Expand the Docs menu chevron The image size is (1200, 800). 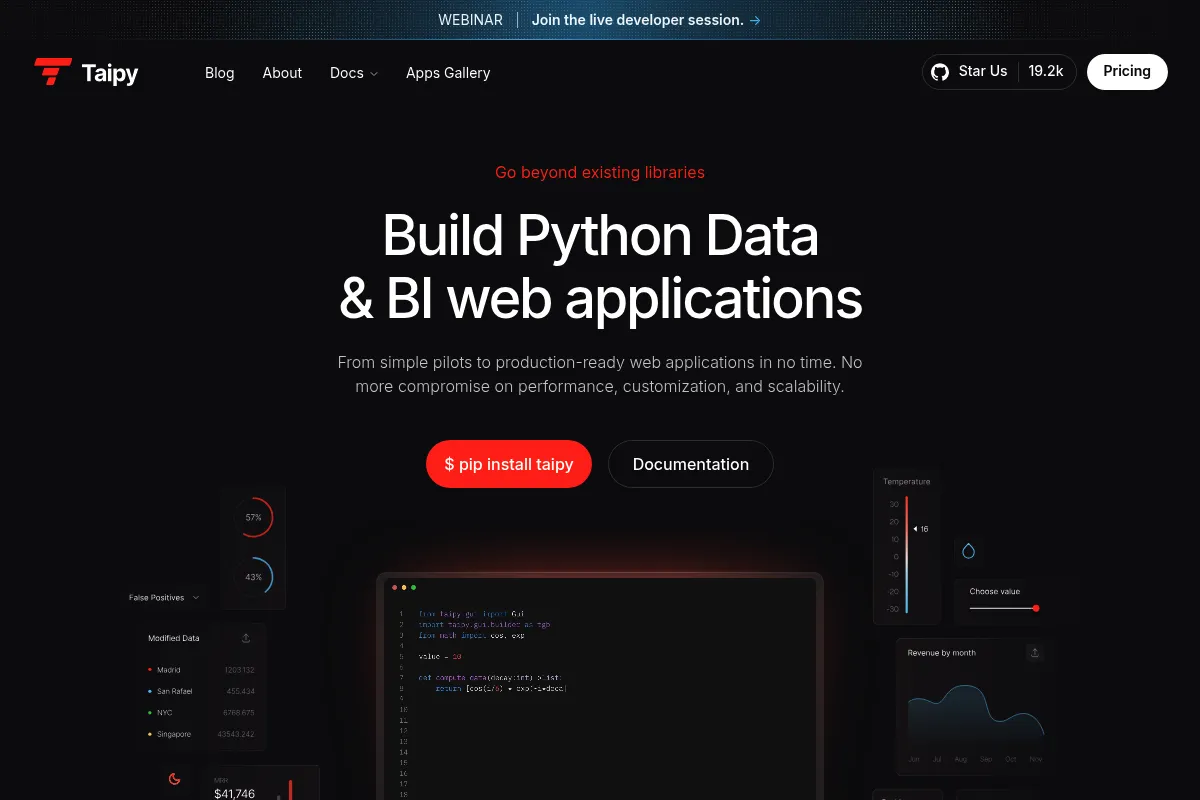[374, 74]
